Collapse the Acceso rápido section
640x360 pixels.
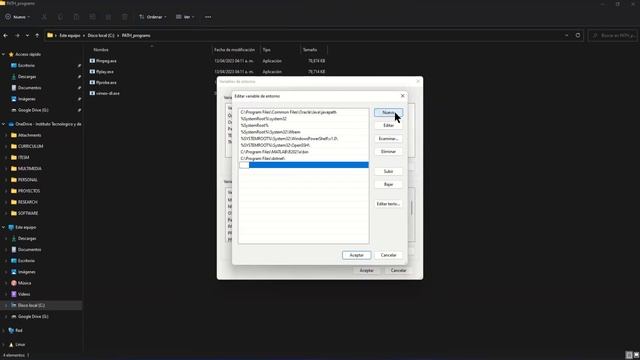pyautogui.click(x=4, y=54)
